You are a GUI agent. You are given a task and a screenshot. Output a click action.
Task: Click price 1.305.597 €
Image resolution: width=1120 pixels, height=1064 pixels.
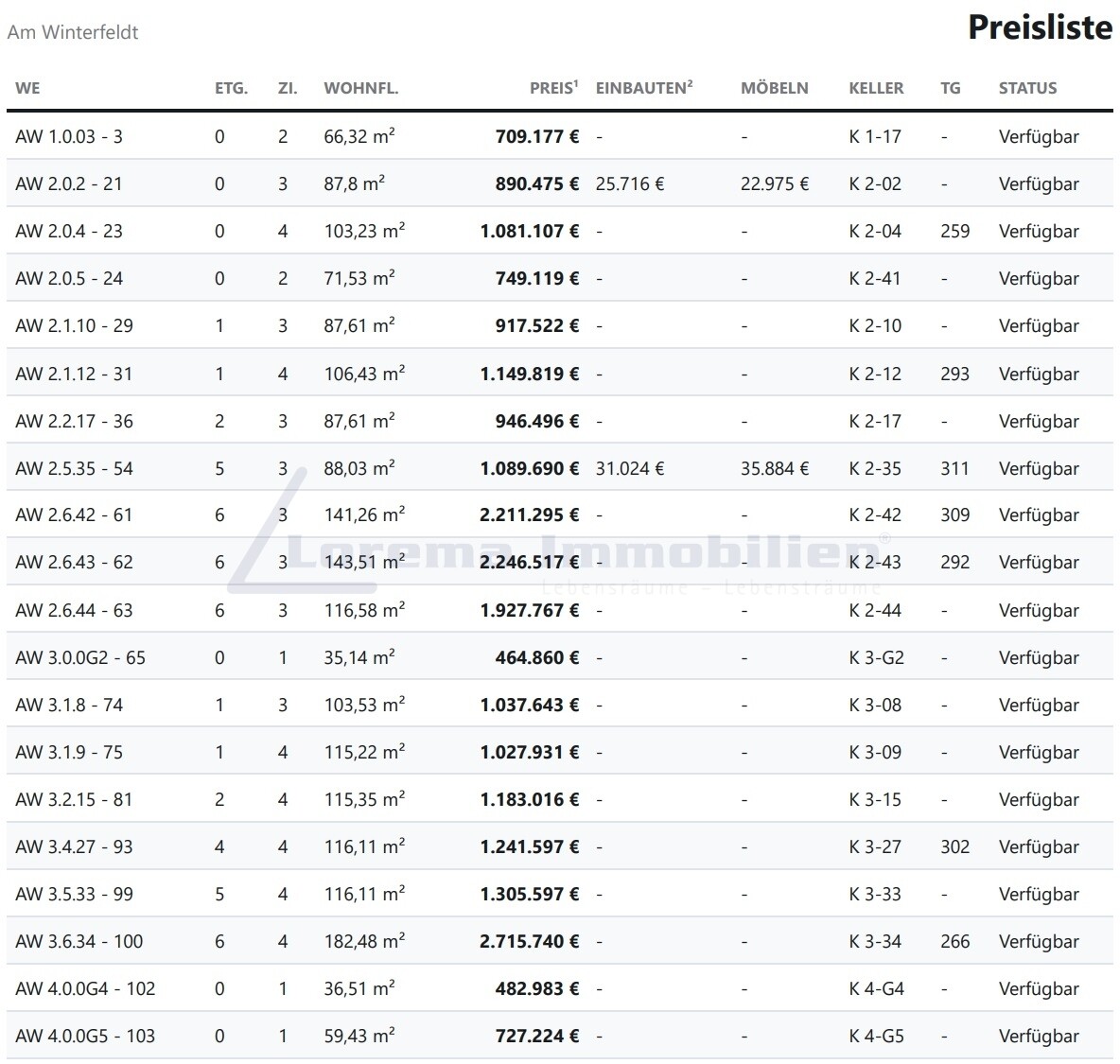pos(530,894)
